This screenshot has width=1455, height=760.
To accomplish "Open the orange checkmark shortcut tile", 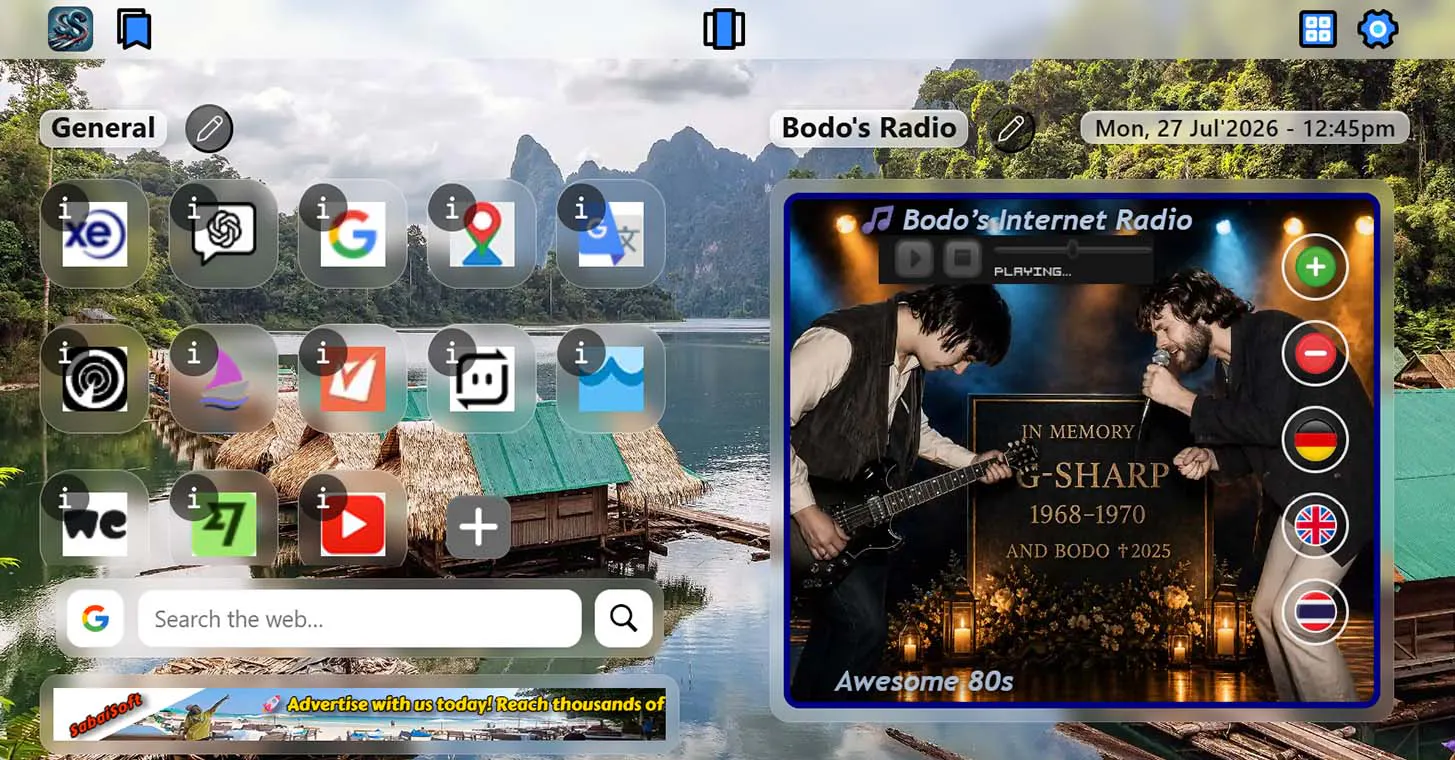I will 353,379.
